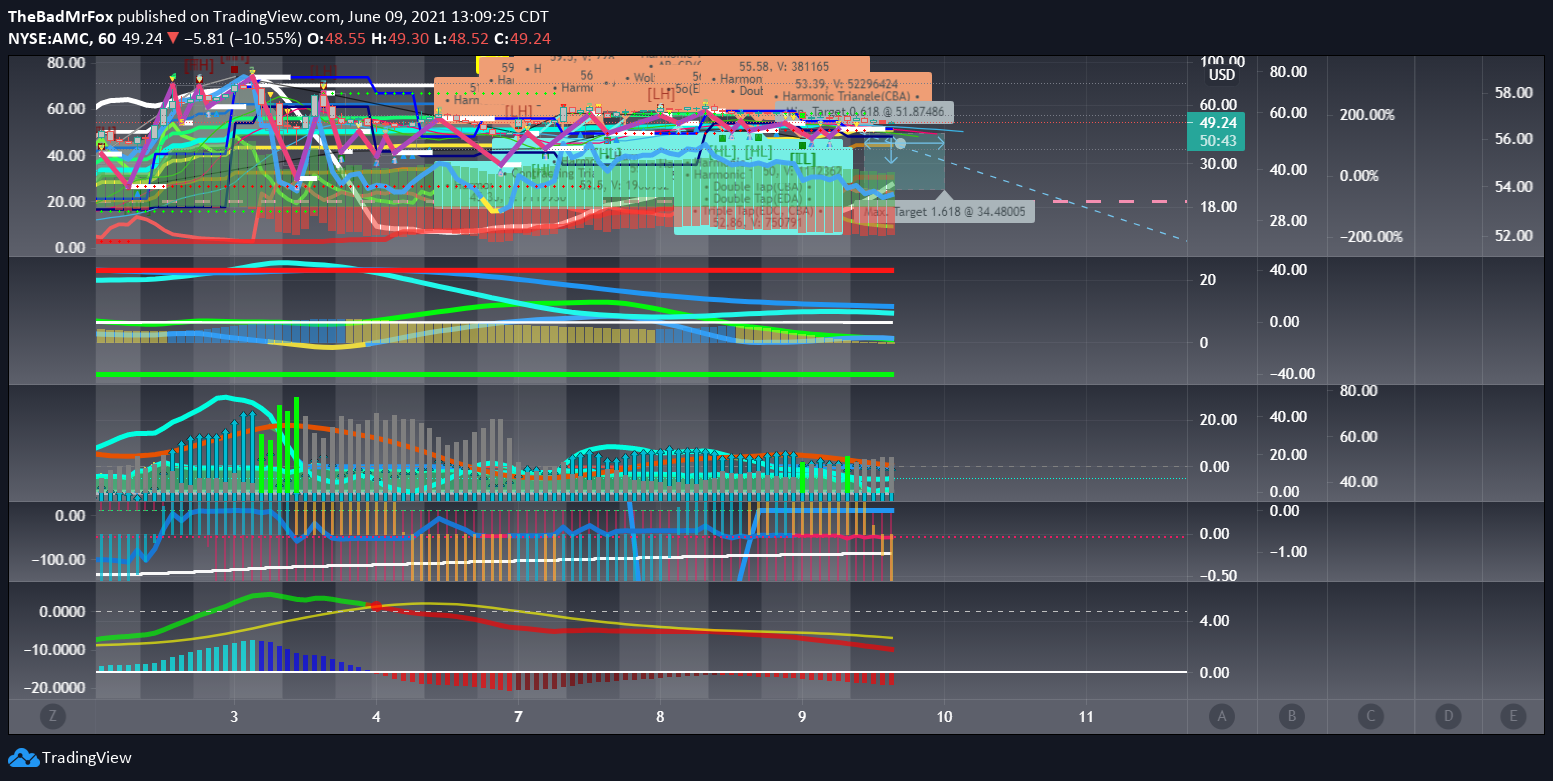Click the D scale circle button
This screenshot has width=1553, height=781.
tap(1447, 716)
